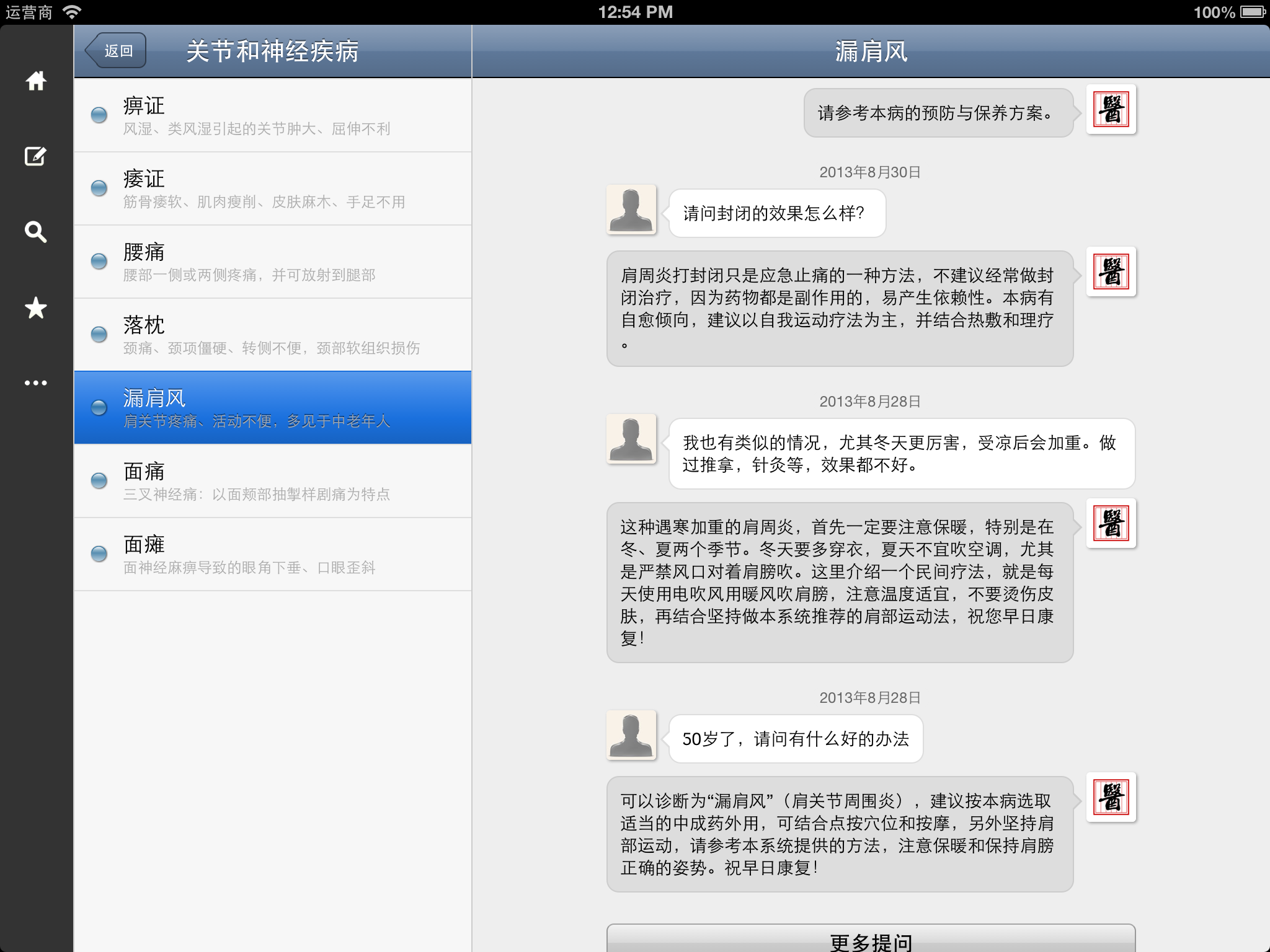
Task: Tap the Wi-Fi status icon
Action: (73, 12)
